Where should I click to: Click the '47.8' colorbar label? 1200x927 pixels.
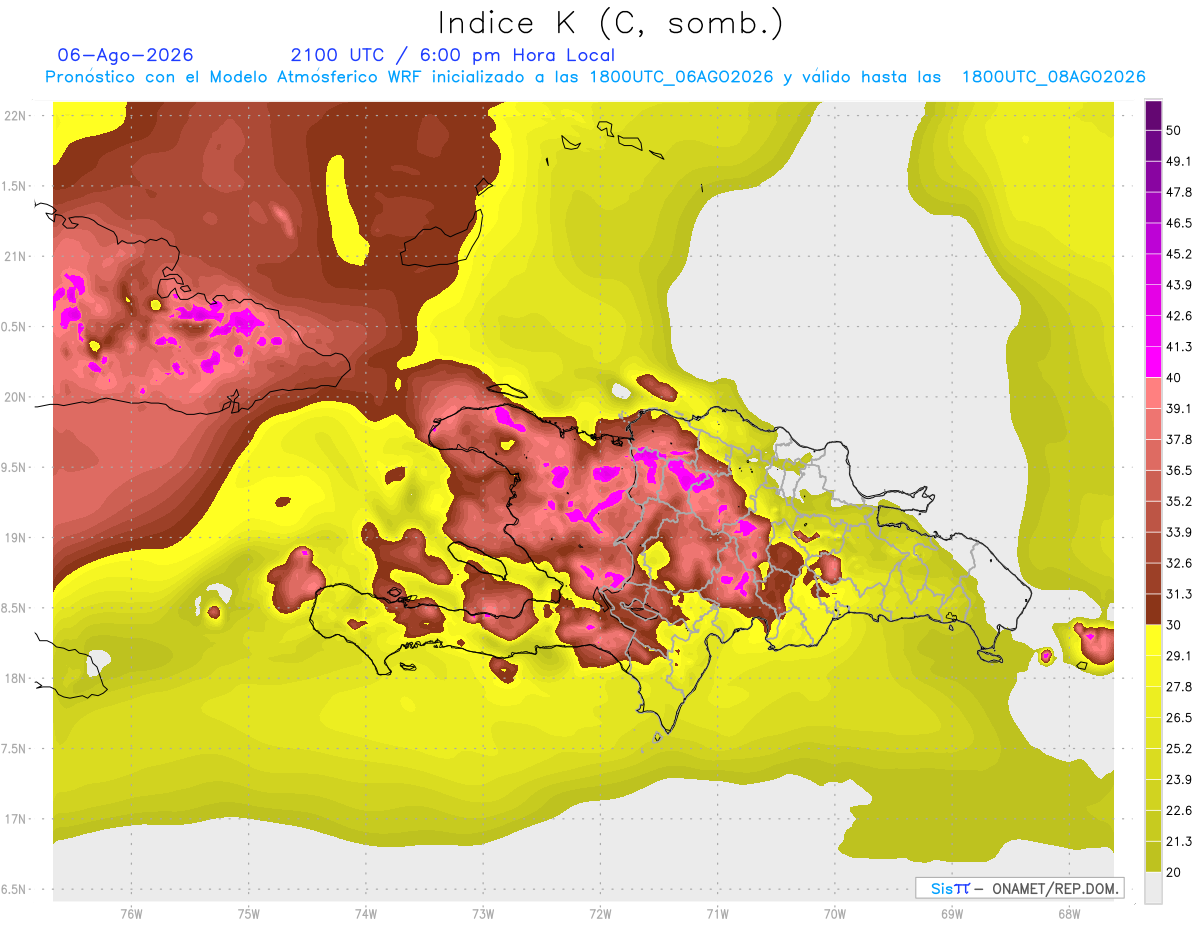click(x=1179, y=192)
